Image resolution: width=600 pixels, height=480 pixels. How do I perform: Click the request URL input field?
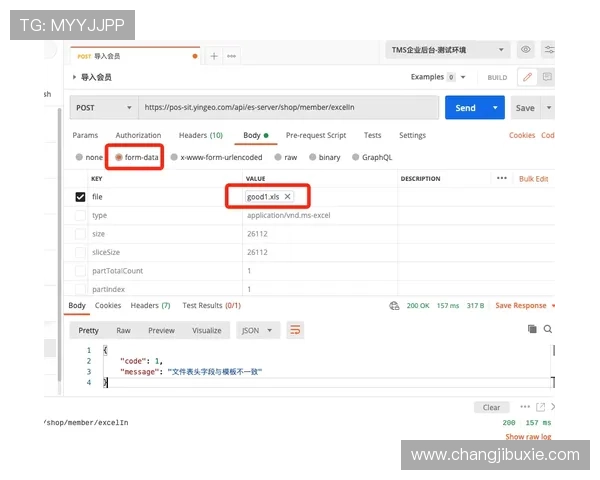point(289,108)
